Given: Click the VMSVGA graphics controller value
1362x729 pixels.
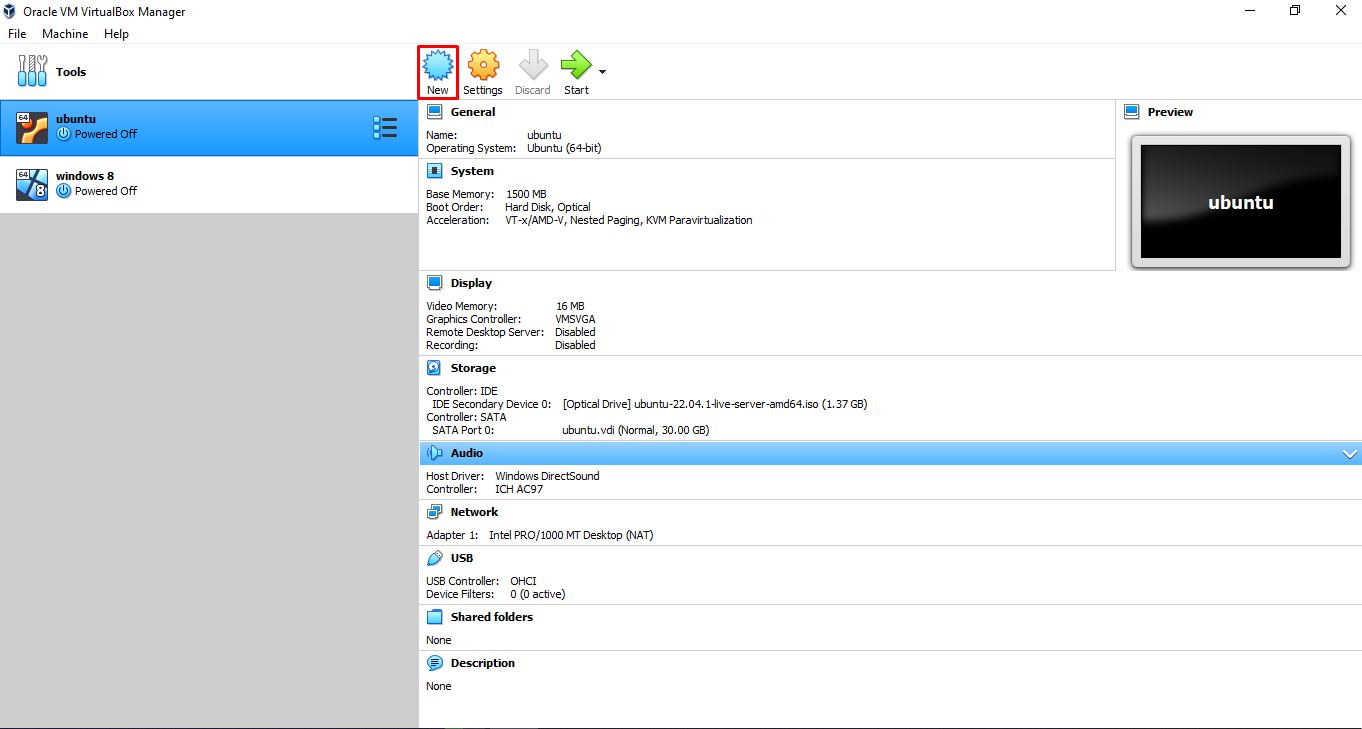Looking at the screenshot, I should pos(575,319).
